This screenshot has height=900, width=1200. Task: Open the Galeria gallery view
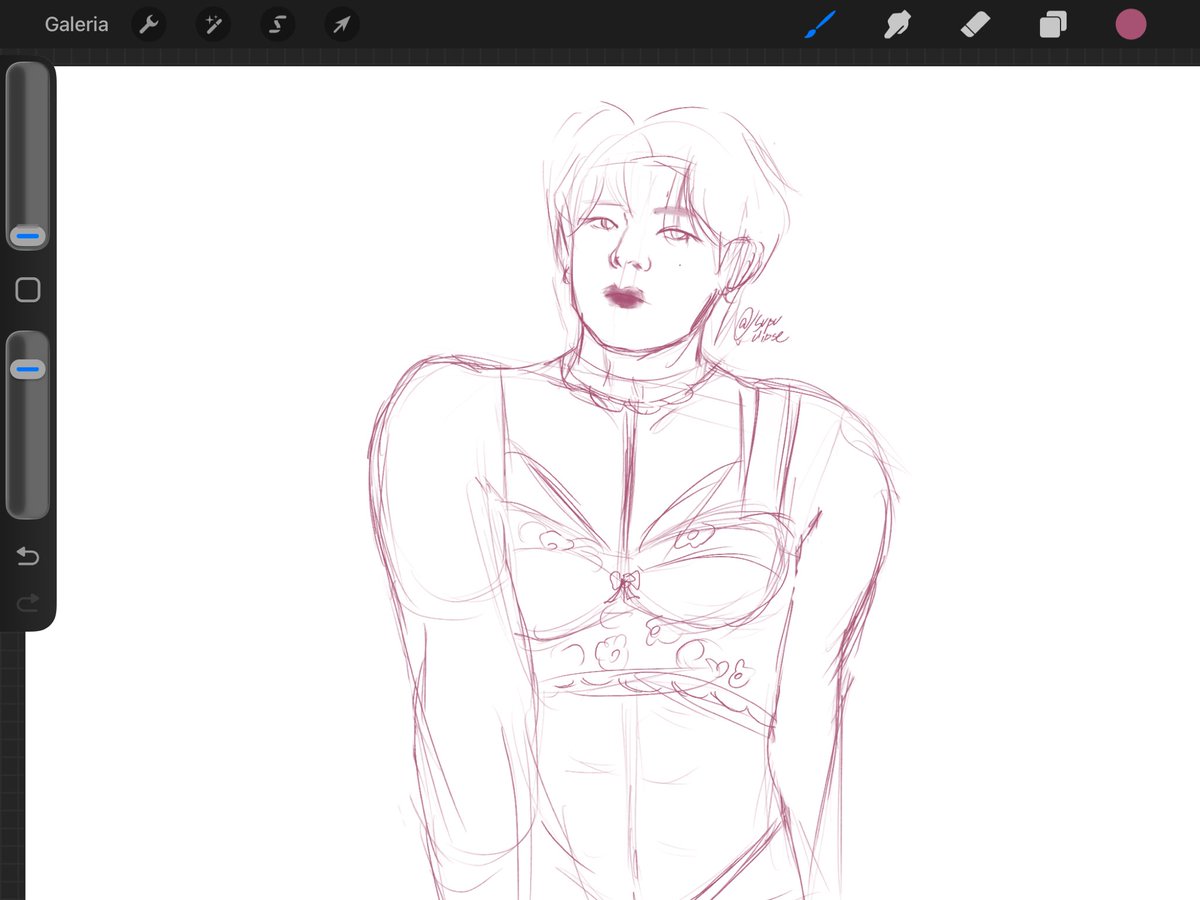point(76,25)
